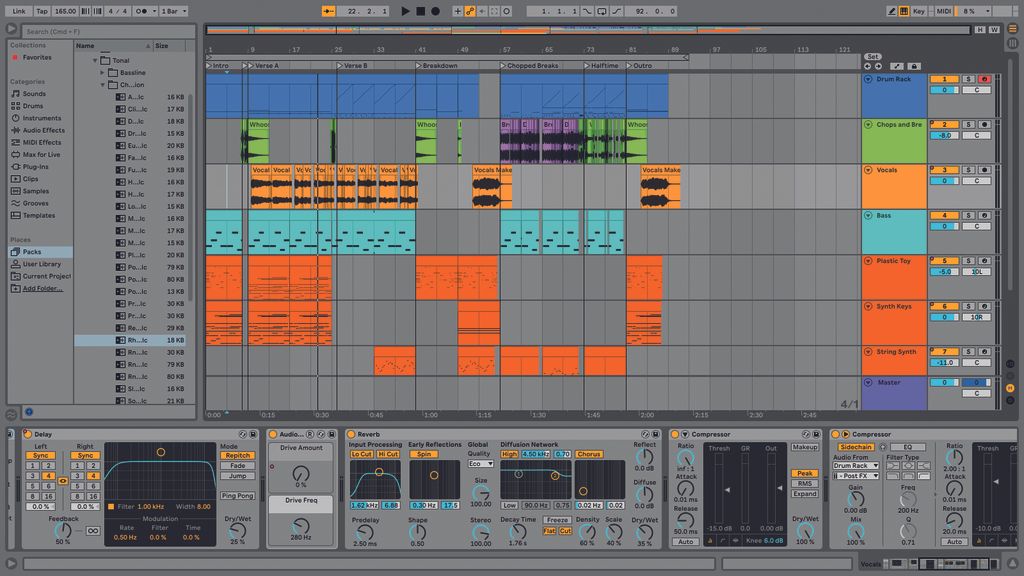
Task: Enable Freeze in the Reverb device
Action: (557, 520)
